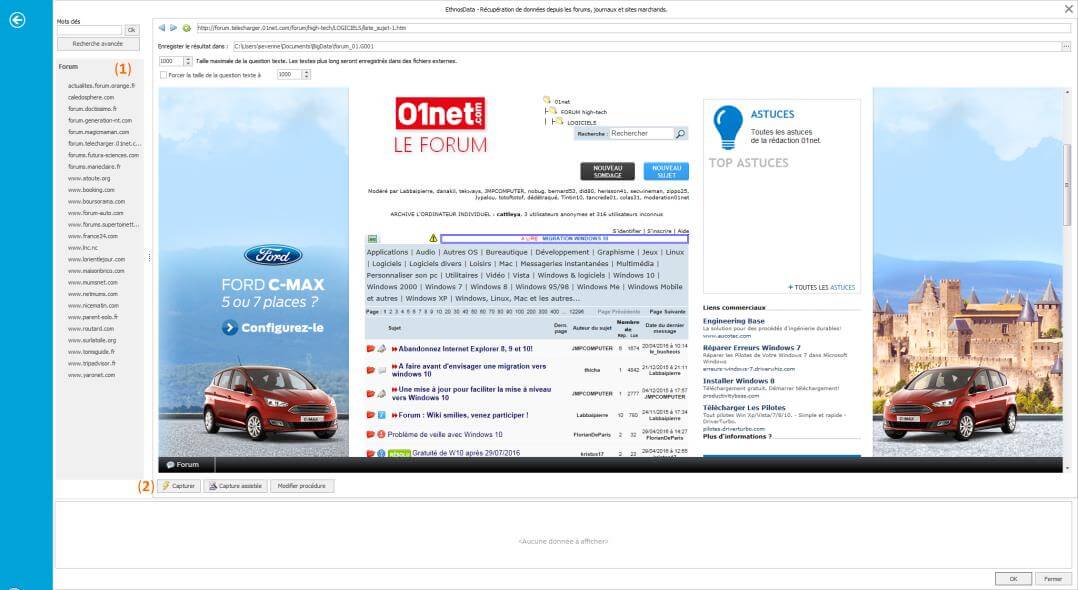Screen dimensions: 1078x590
Task: Select www.routard.com entry
Action: [x=91, y=329]
